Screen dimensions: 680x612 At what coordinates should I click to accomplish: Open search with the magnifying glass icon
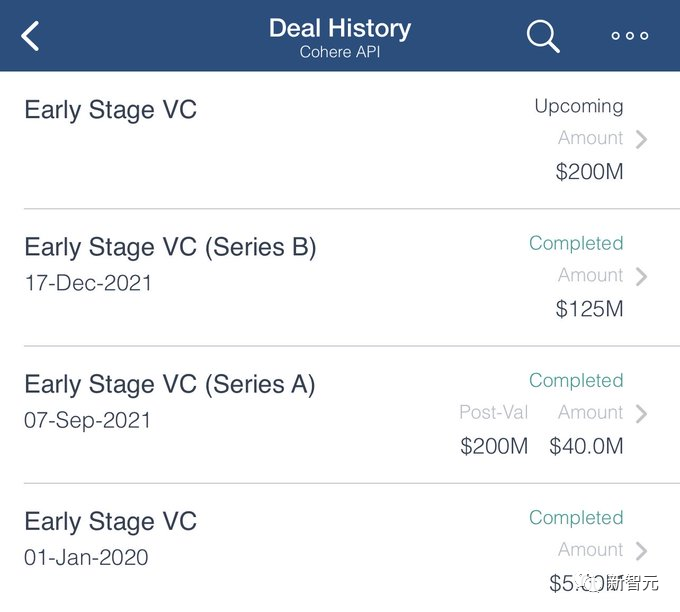(543, 36)
